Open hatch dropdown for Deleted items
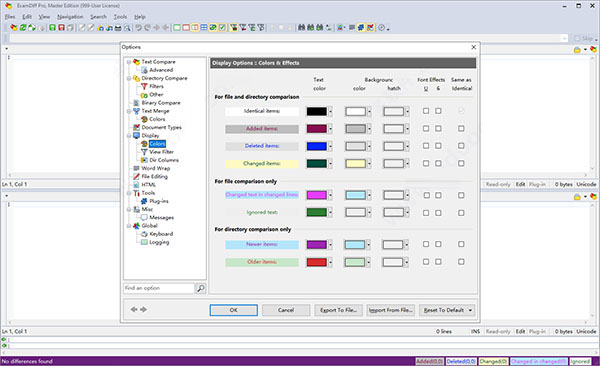The height and width of the screenshot is (366, 600). [x=407, y=146]
